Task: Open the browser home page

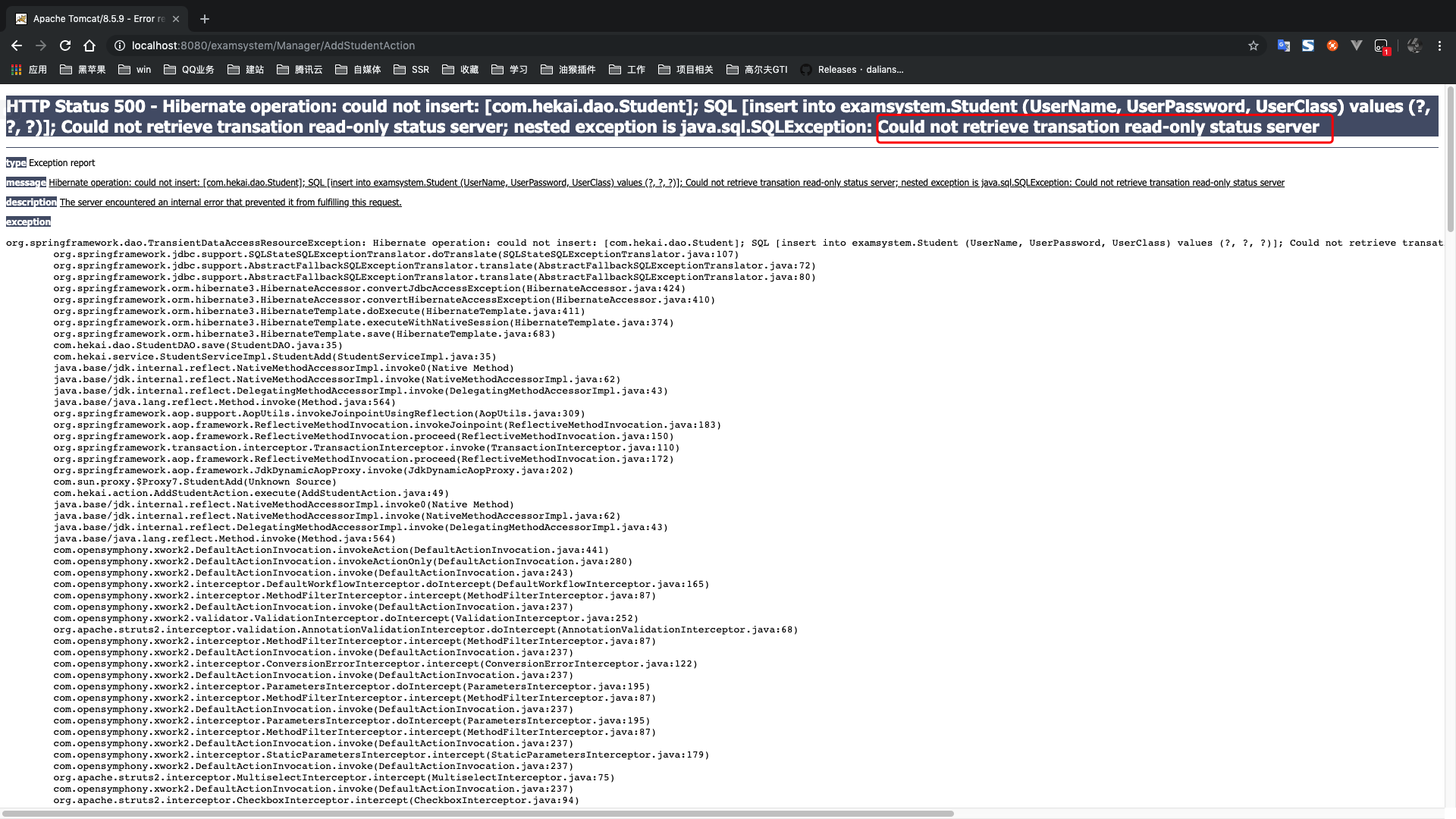Action: 89,45
